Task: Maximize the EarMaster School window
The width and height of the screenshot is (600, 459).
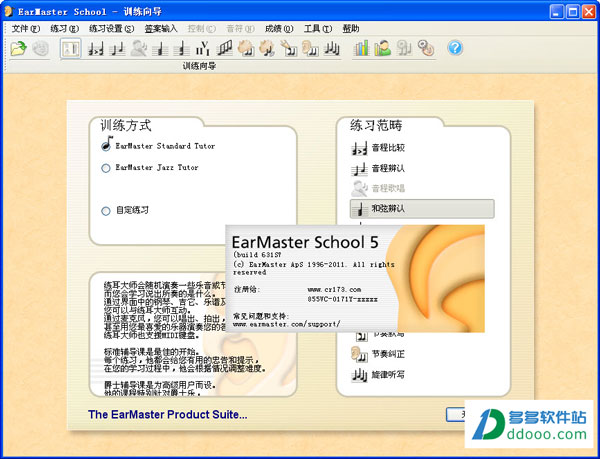Action: point(573,12)
